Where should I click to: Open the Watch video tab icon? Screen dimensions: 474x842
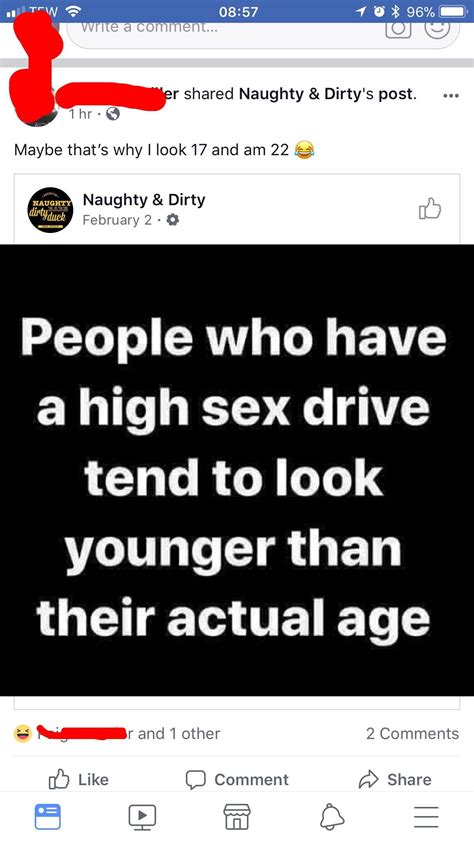(142, 817)
